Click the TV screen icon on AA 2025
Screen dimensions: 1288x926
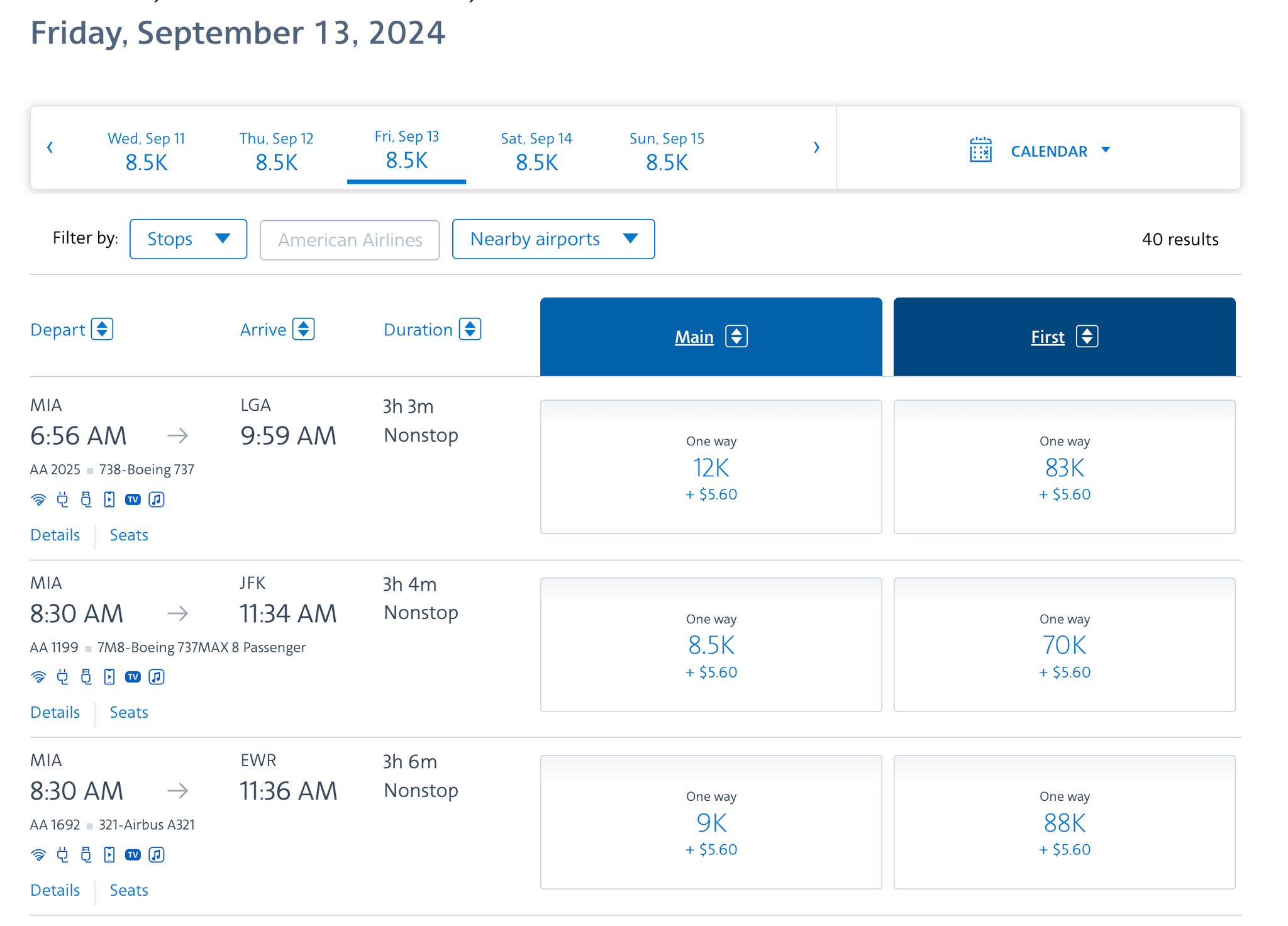point(133,499)
